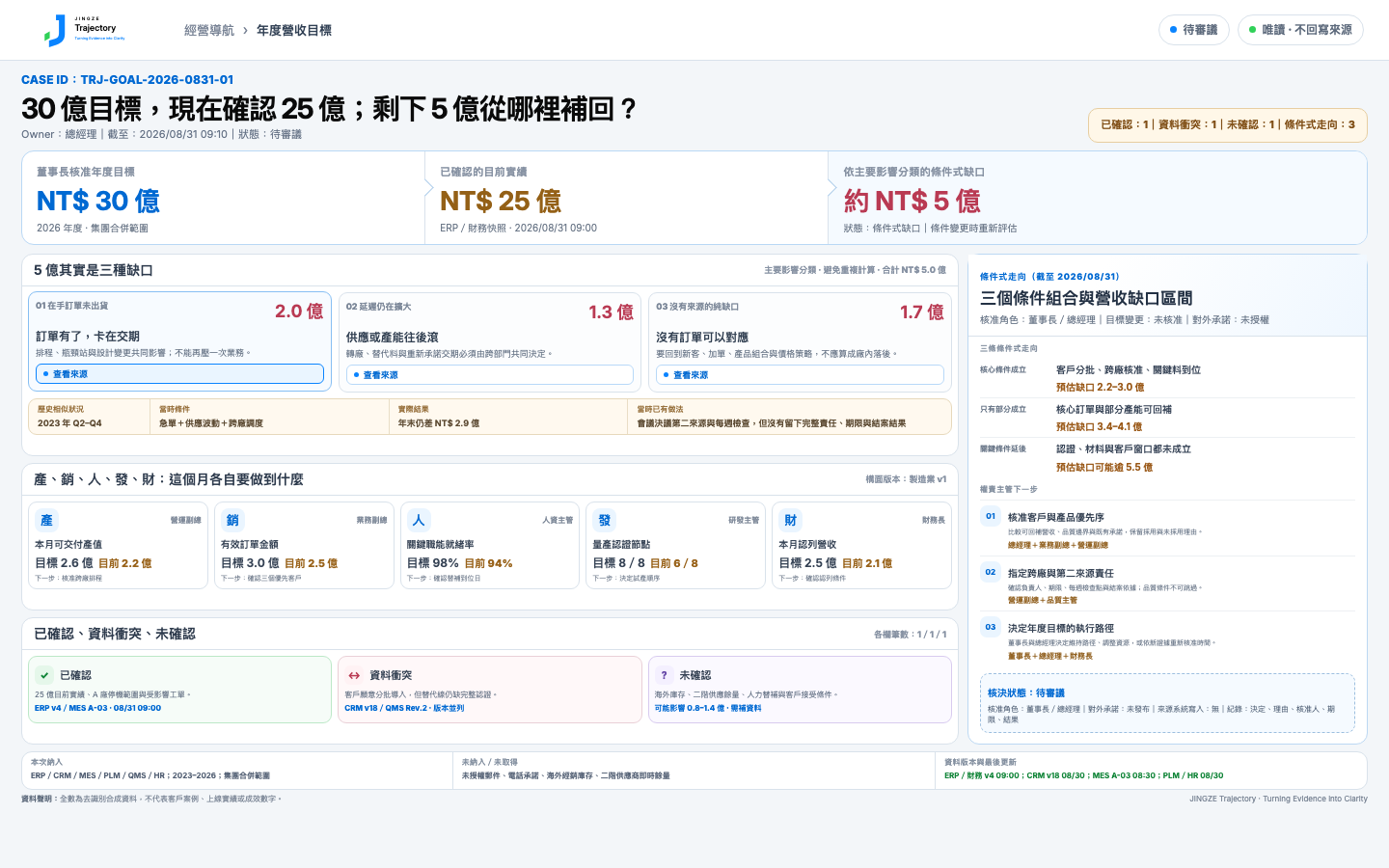Click 董事長＋總經理＋財務長 owners text
The height and width of the screenshot is (868, 1389).
click(x=1050, y=656)
